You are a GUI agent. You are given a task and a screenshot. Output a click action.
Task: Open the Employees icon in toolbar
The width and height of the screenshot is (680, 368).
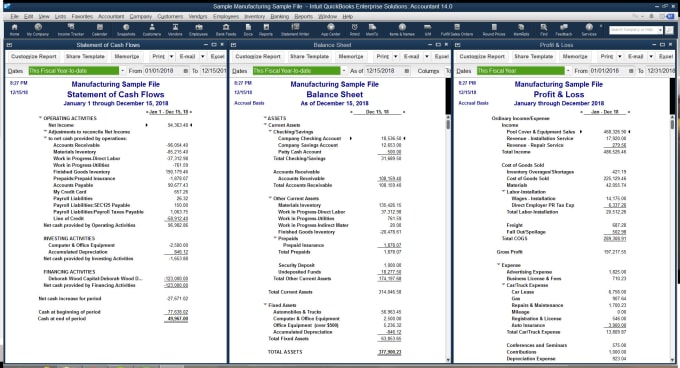pos(198,29)
